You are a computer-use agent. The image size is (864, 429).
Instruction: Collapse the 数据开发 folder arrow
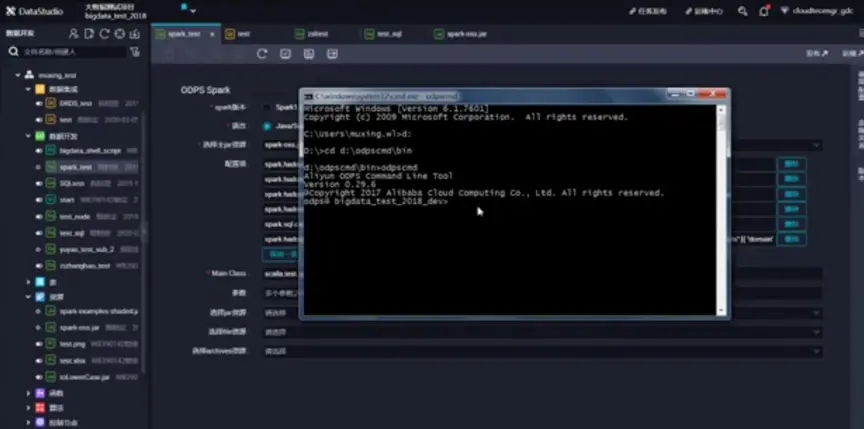point(28,136)
